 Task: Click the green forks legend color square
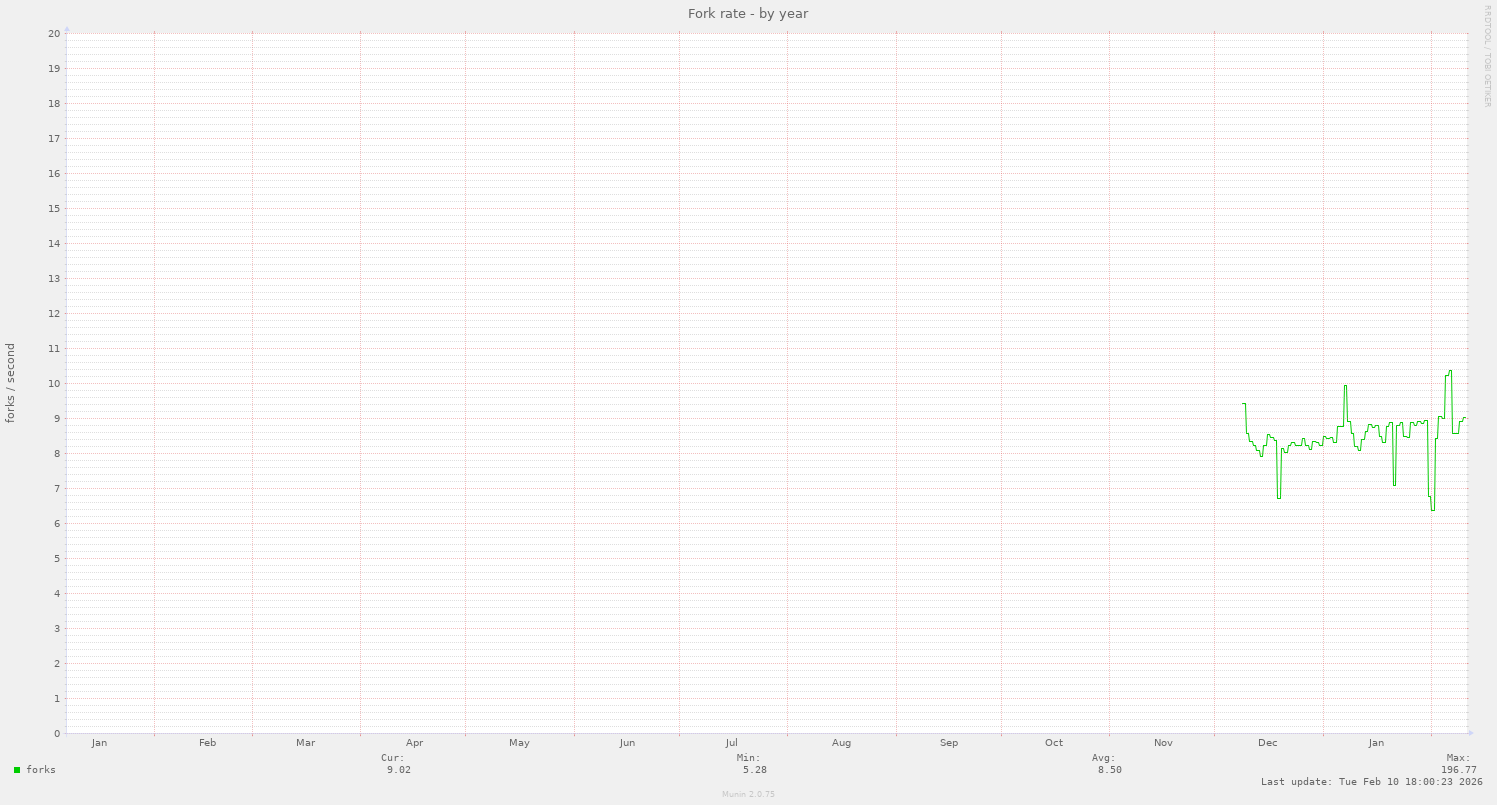[17, 770]
